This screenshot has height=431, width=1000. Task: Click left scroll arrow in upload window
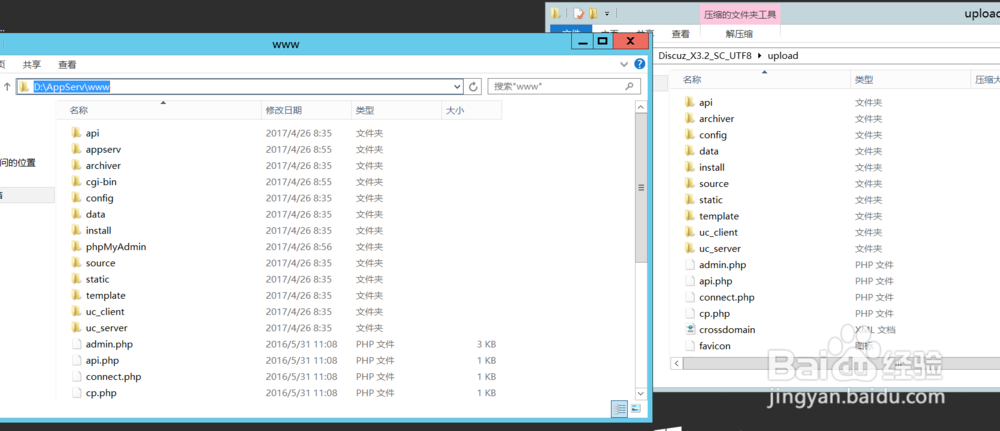point(675,363)
